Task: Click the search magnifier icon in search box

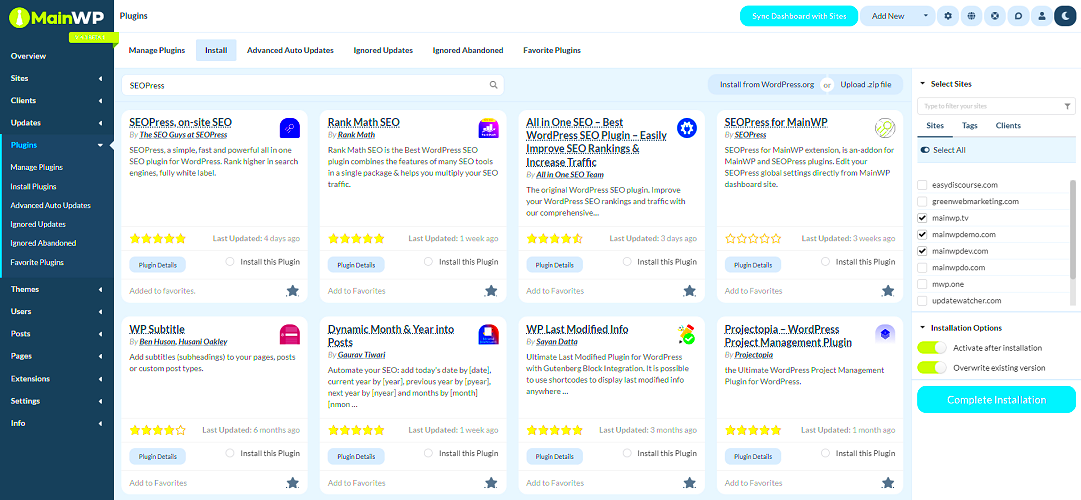Action: 494,85
